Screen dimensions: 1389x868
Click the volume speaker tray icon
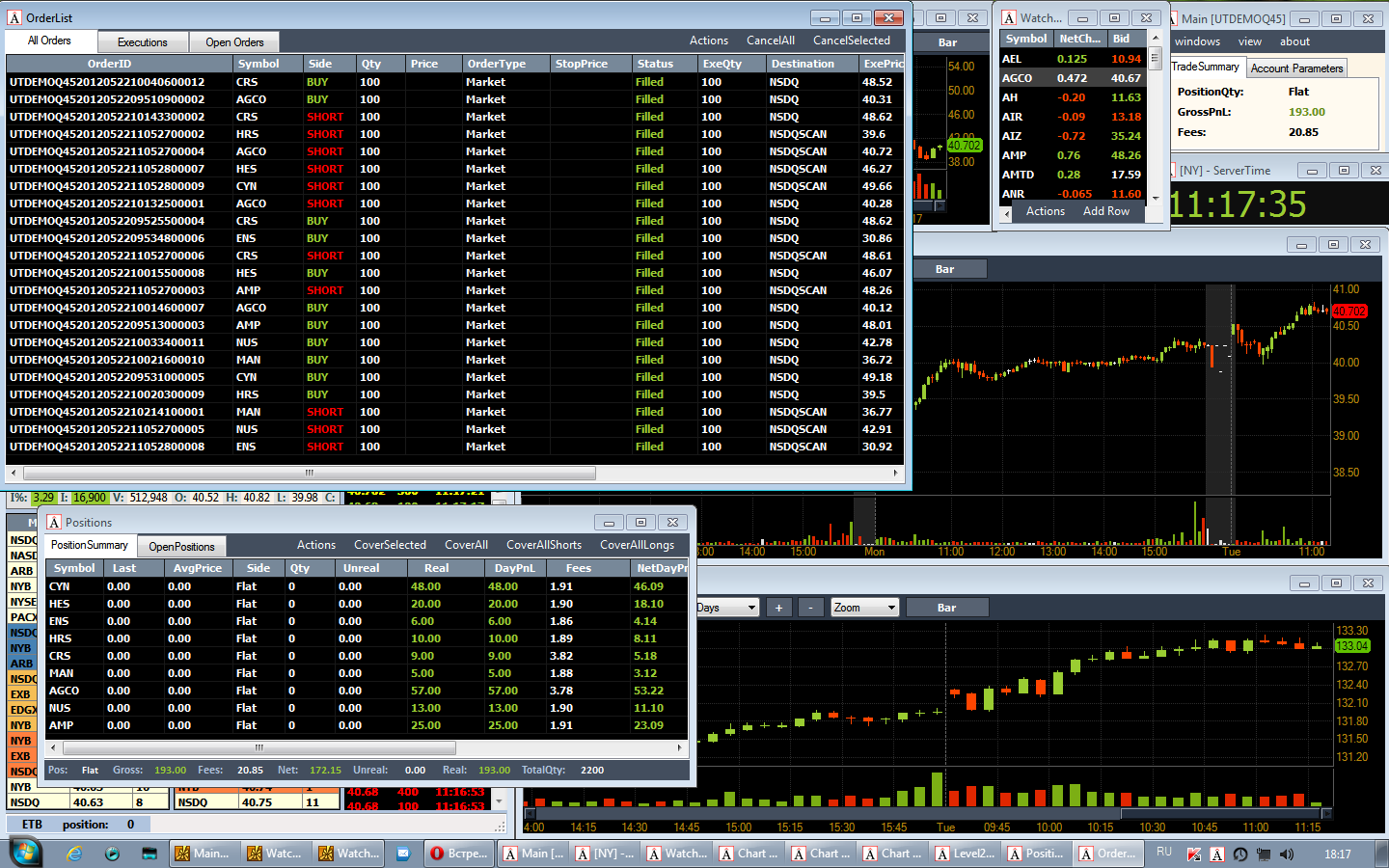[1287, 854]
